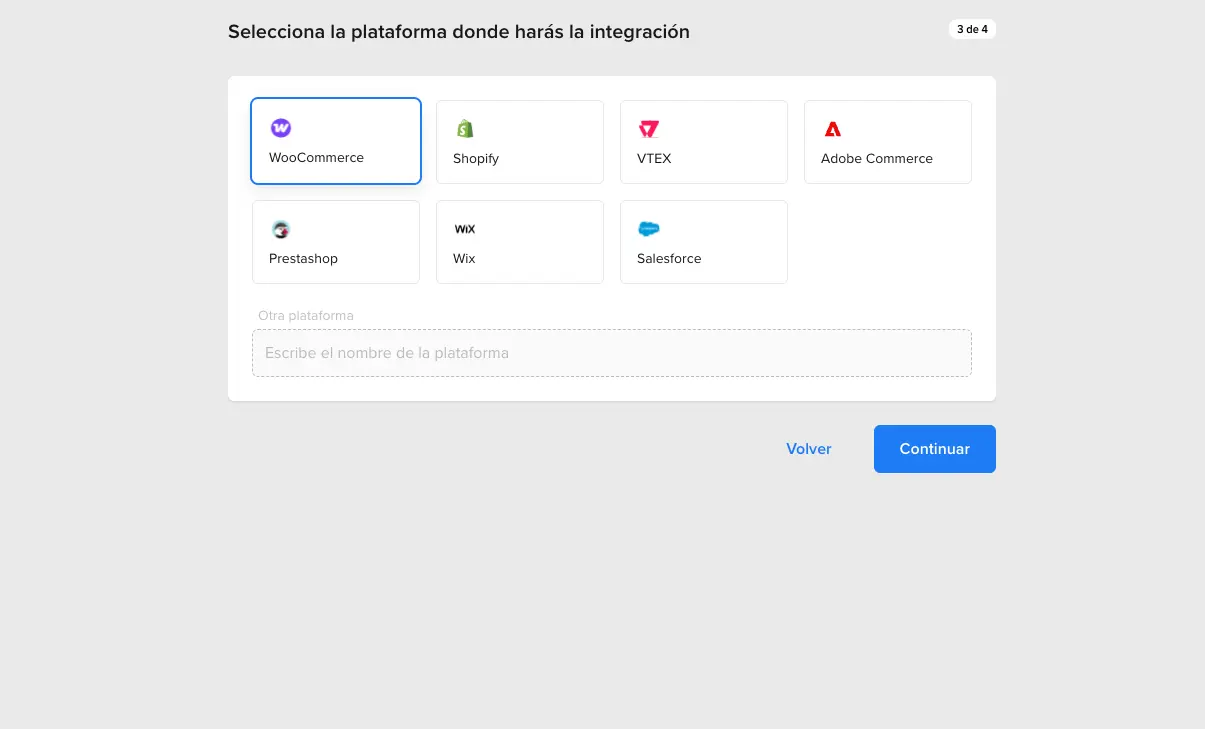Click the Prestashop mascot icon

point(281,229)
